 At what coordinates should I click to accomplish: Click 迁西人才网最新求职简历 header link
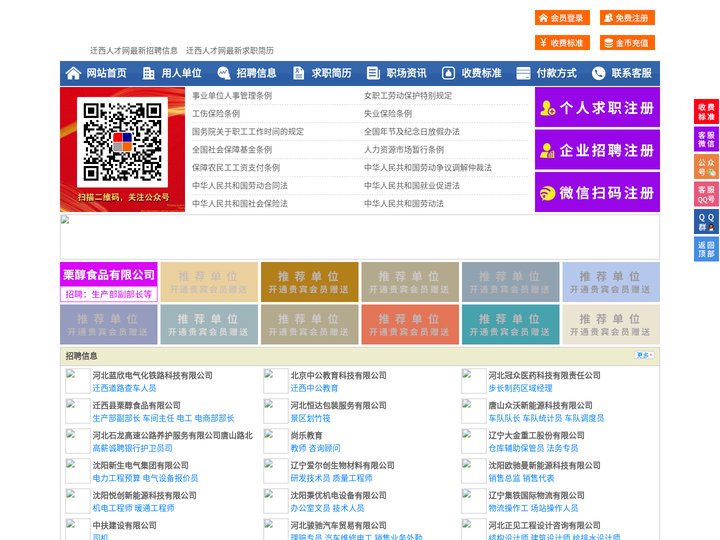[230, 51]
